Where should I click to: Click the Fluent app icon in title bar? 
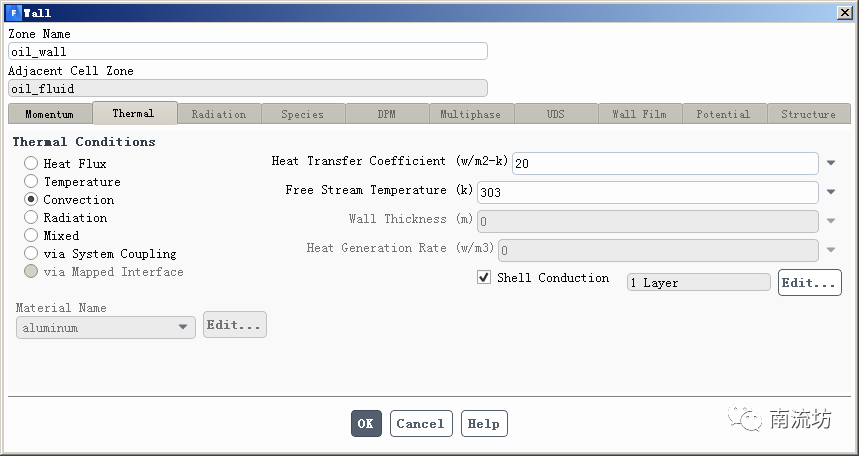[x=14, y=13]
